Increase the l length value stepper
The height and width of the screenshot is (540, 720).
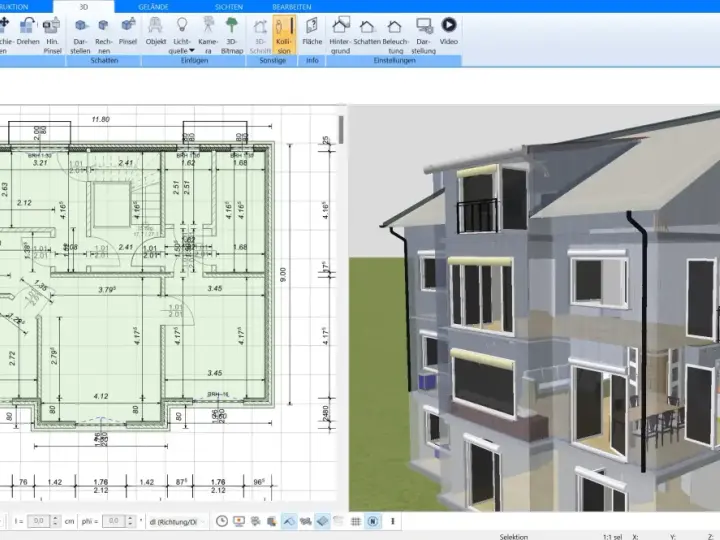tap(56, 518)
